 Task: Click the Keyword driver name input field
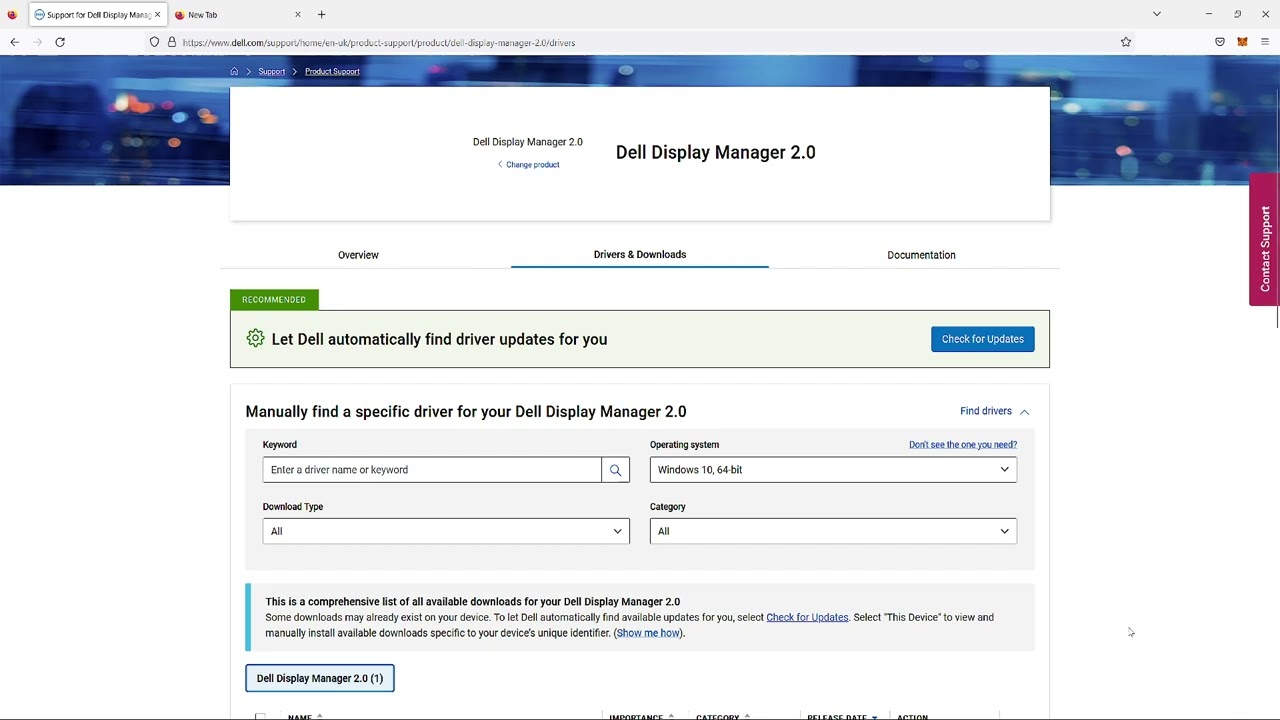click(x=432, y=470)
